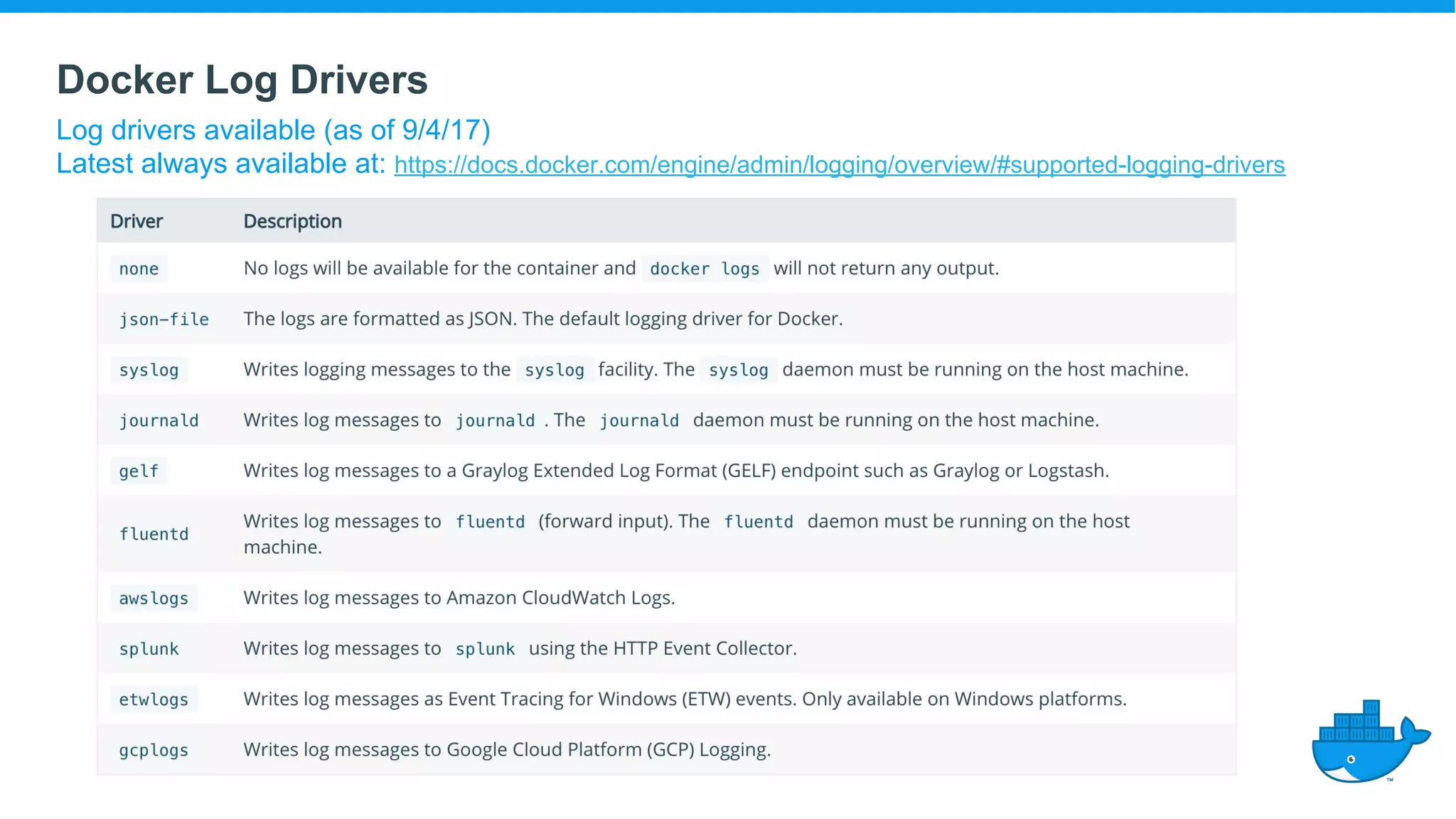
Task: Click 'Writes log messages to Amazon CloudWatch Logs.'
Action: point(459,598)
